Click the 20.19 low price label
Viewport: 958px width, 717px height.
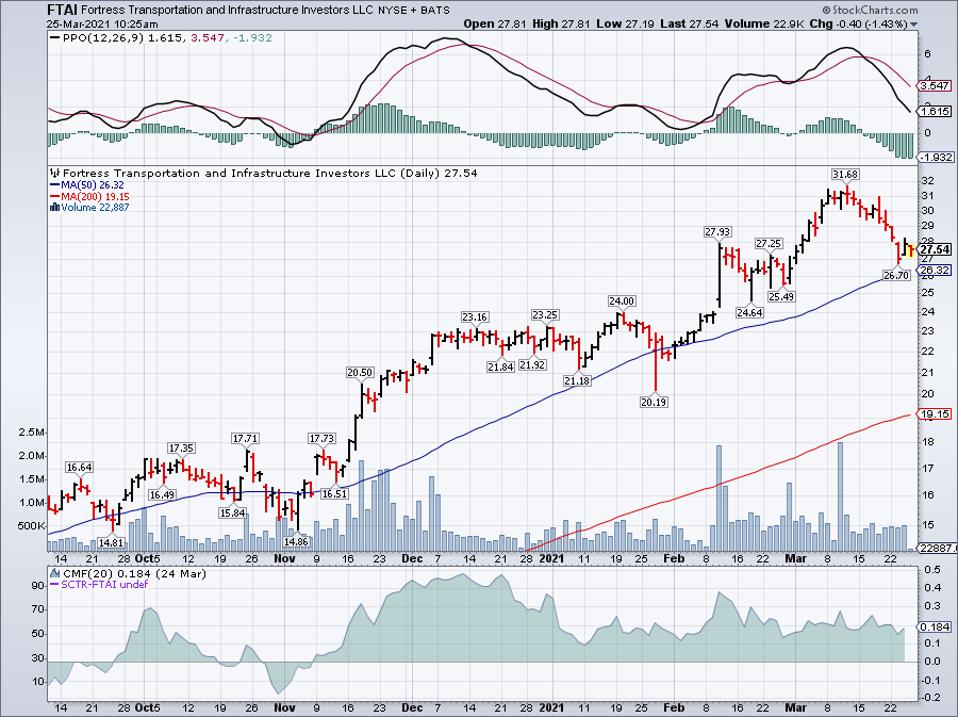point(653,402)
